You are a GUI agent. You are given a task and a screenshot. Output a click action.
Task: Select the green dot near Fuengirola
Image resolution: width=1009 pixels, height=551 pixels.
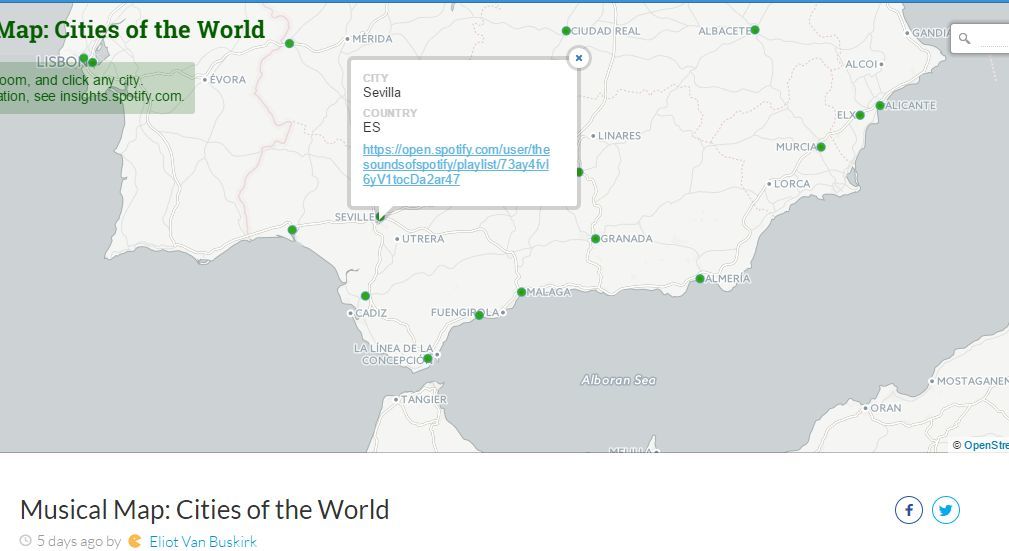pyautogui.click(x=479, y=315)
